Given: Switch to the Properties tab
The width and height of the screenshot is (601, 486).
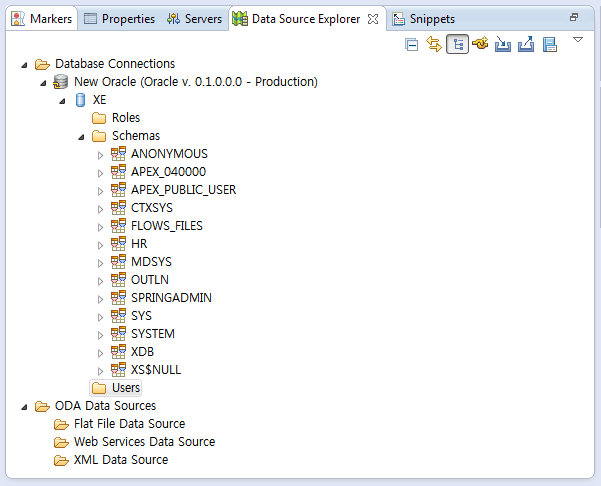Looking at the screenshot, I should point(119,19).
